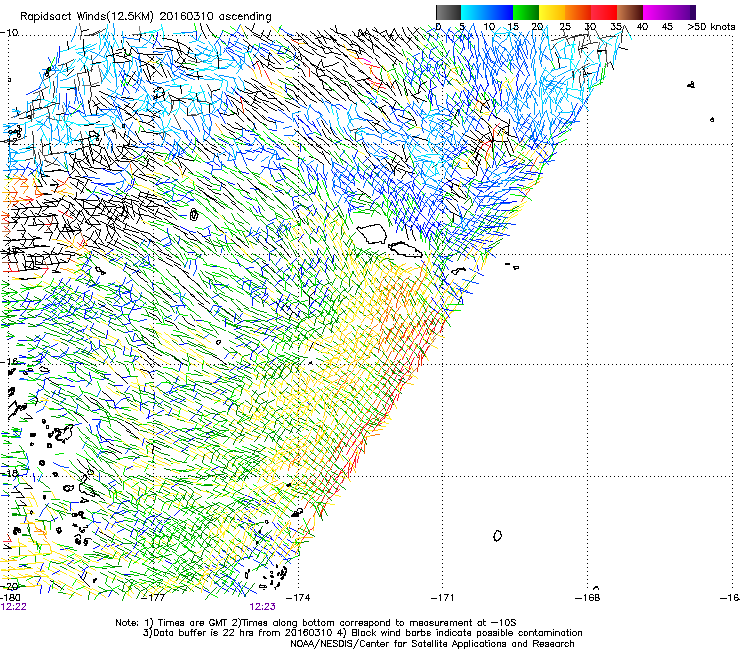Click the '-10' latitude axis label
Viewport: 740px width, 650px height.
click(x=9, y=33)
